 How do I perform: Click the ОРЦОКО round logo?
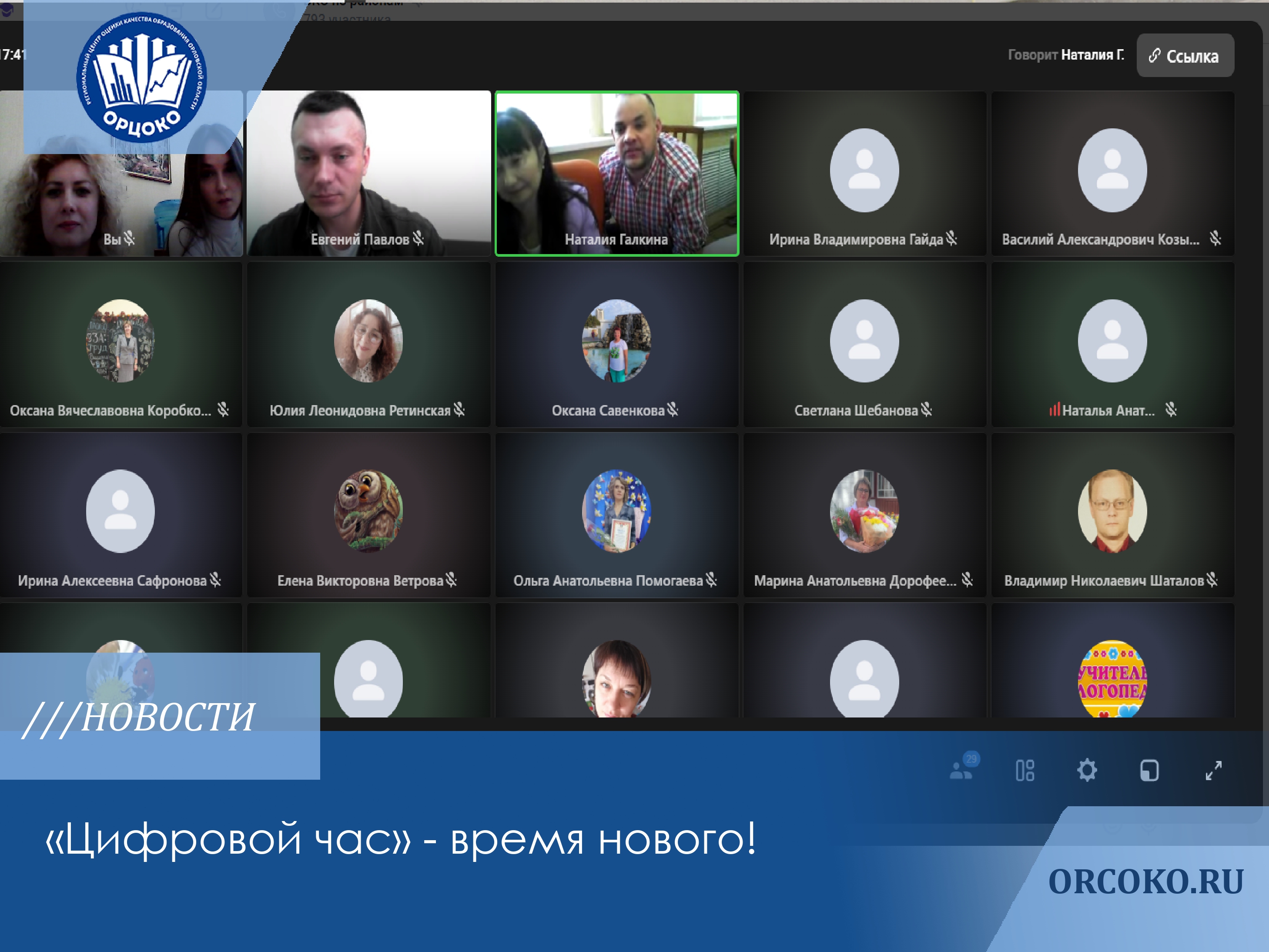[142, 77]
